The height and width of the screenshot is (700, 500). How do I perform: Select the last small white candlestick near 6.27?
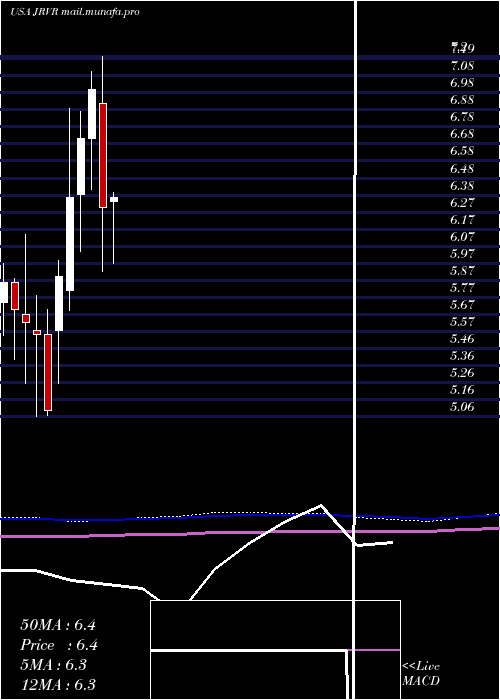coord(114,200)
